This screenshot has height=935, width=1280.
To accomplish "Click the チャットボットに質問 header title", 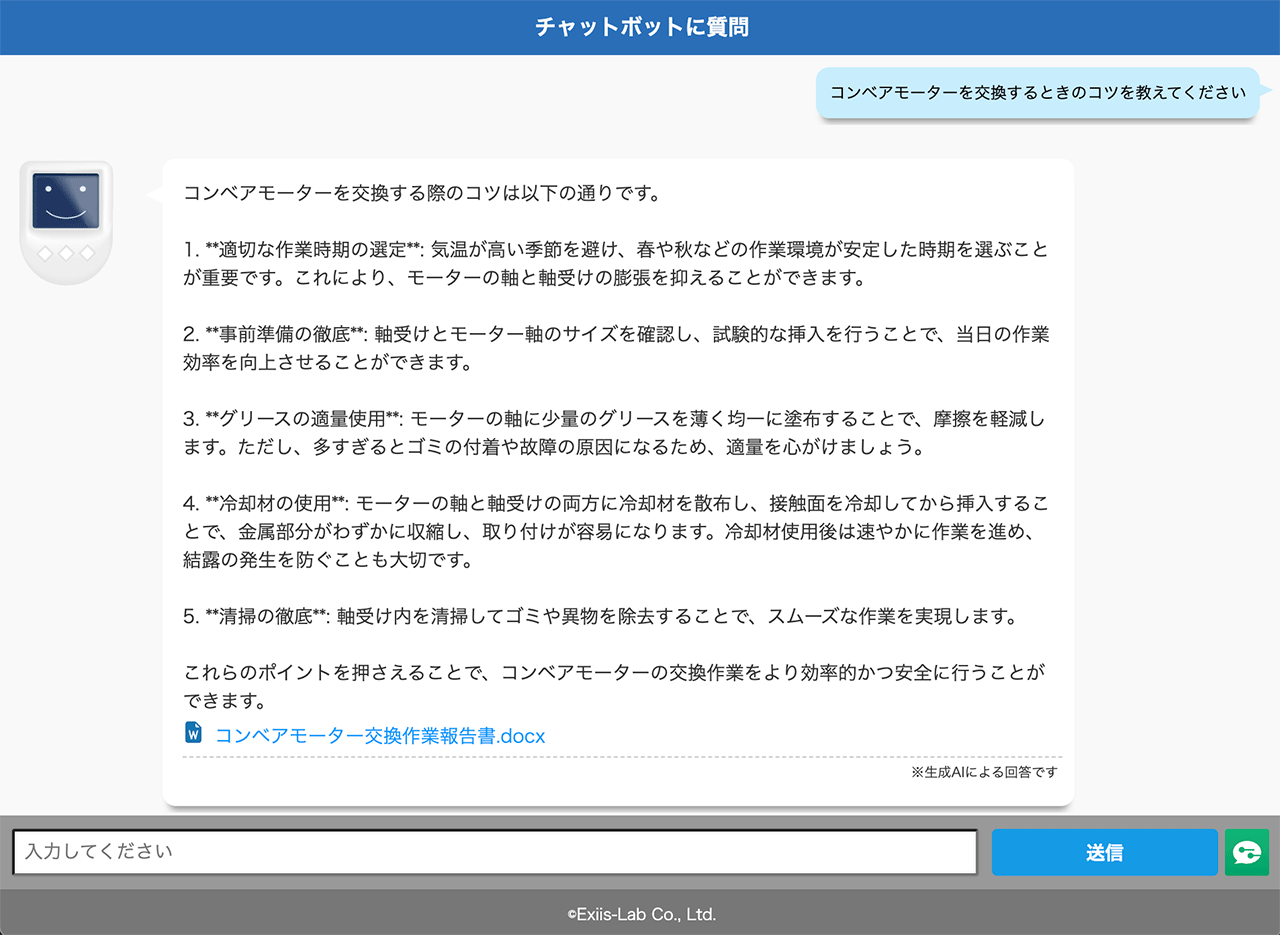I will click(640, 27).
